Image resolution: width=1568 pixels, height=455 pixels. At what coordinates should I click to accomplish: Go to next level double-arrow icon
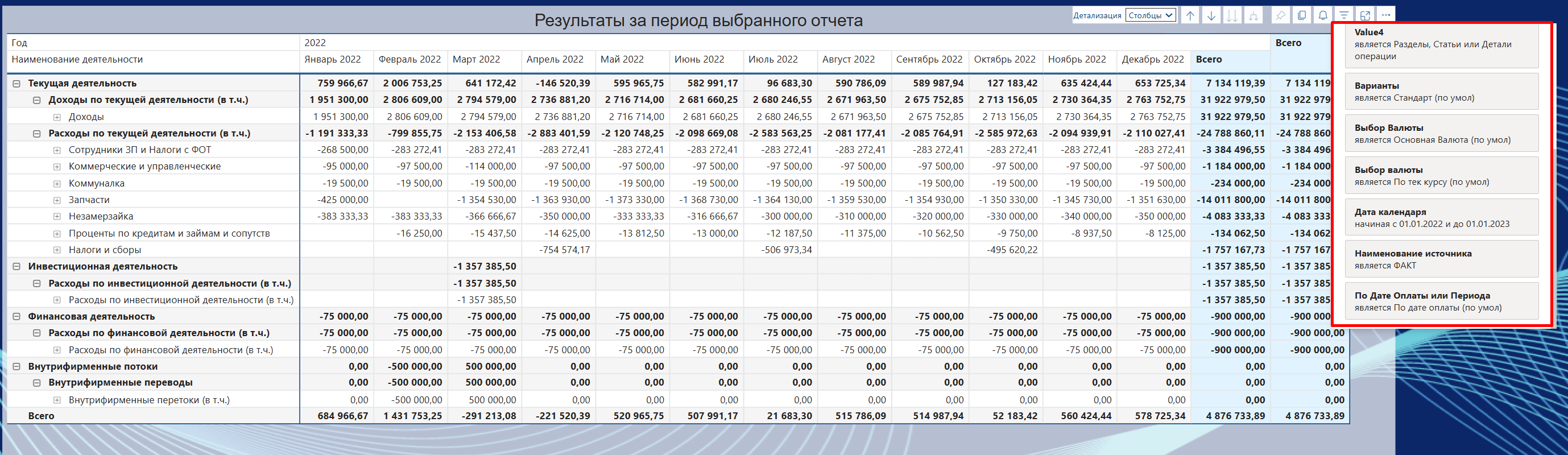pyautogui.click(x=1232, y=16)
